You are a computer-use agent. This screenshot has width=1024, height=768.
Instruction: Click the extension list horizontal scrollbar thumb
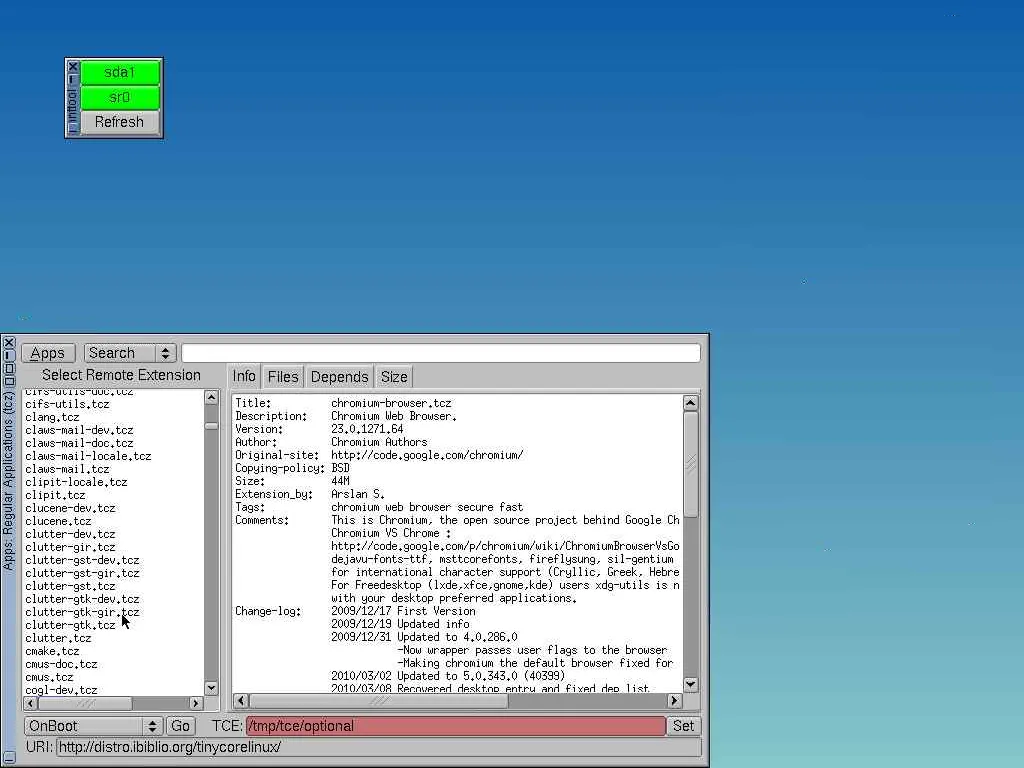[x=85, y=703]
